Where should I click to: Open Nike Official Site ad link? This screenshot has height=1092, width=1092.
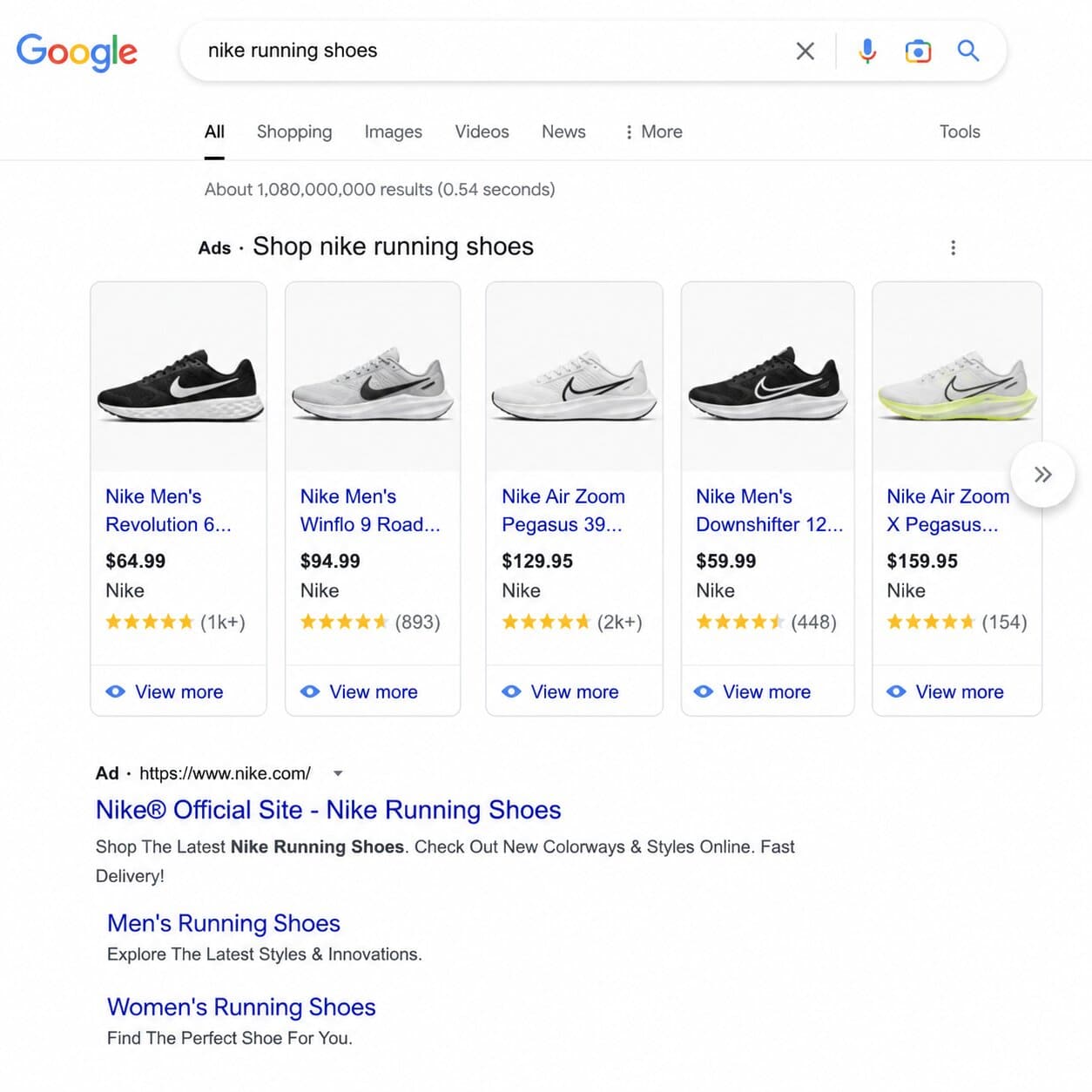tap(328, 810)
